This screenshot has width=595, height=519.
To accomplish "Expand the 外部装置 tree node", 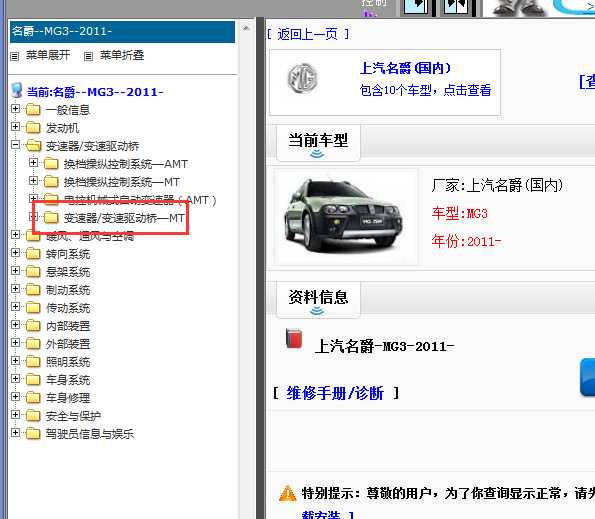I will click(15, 343).
